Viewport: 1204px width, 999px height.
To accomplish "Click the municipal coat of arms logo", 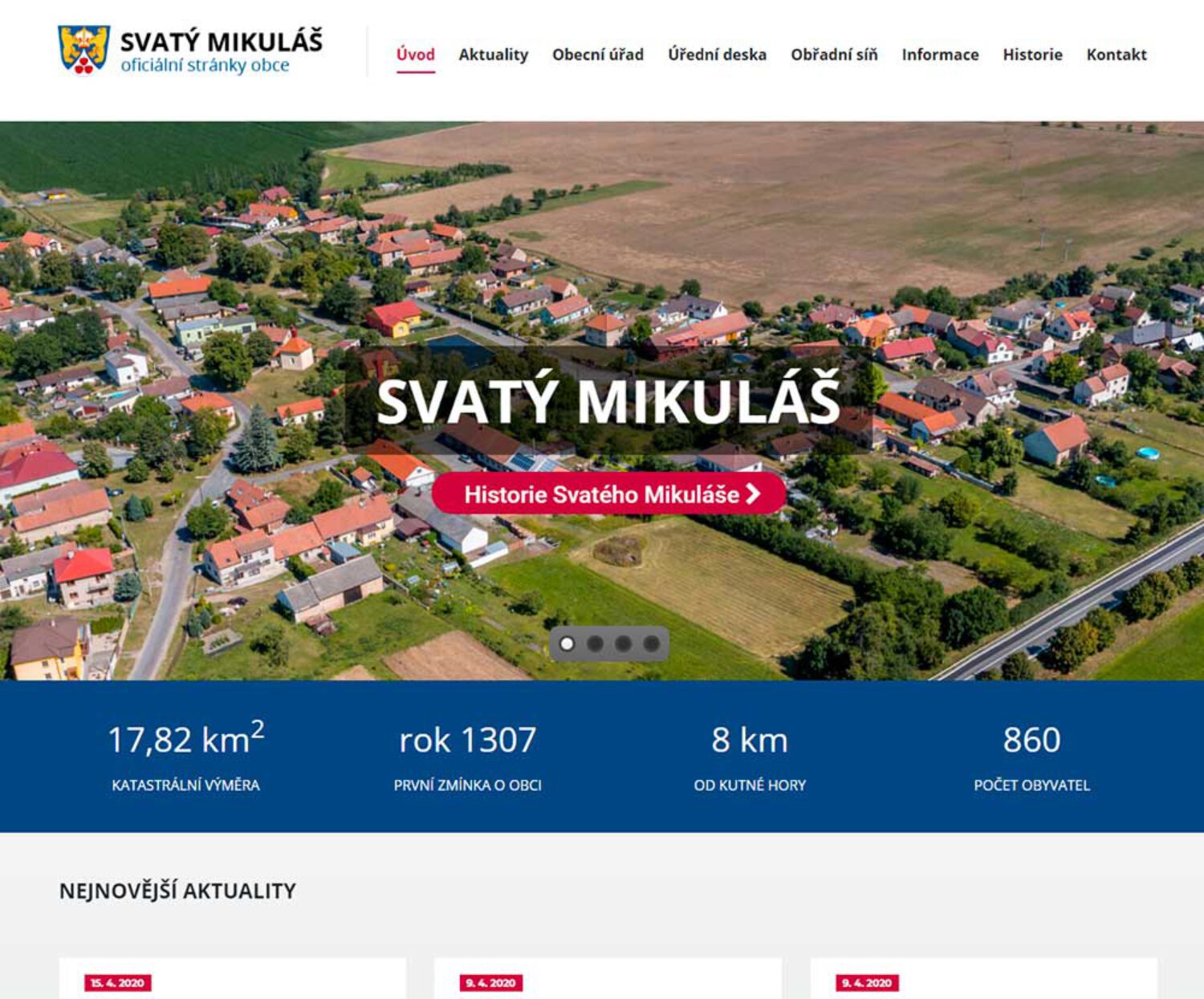I will pyautogui.click(x=83, y=50).
